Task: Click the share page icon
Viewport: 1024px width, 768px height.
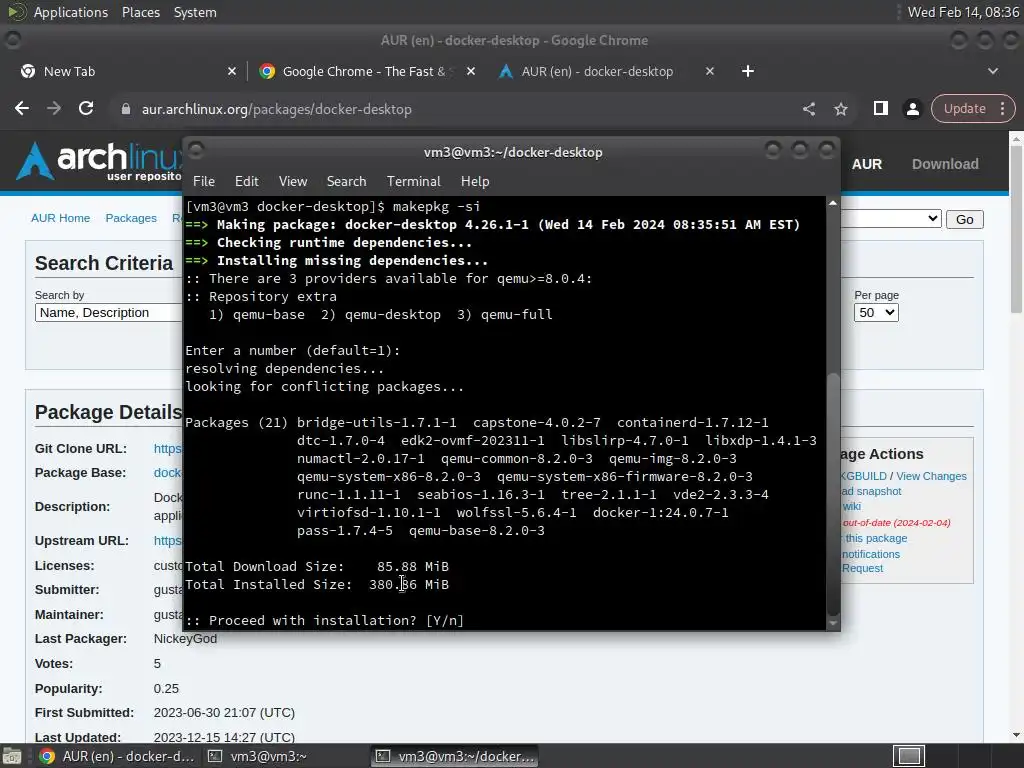Action: (x=808, y=109)
